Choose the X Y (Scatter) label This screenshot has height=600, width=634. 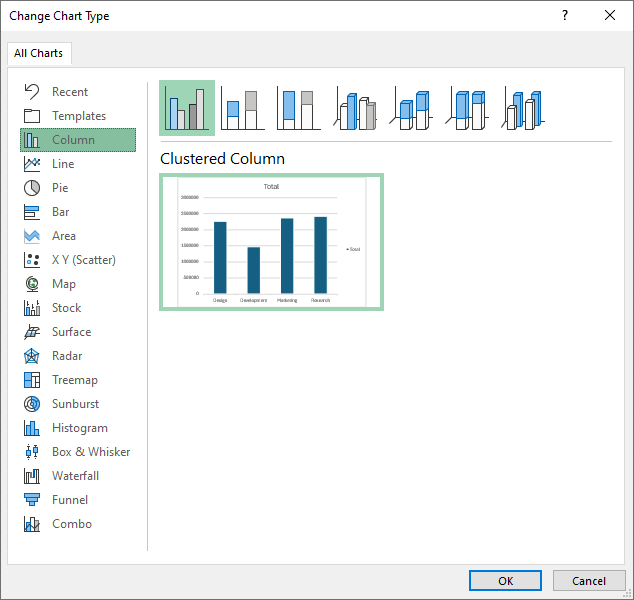84,260
